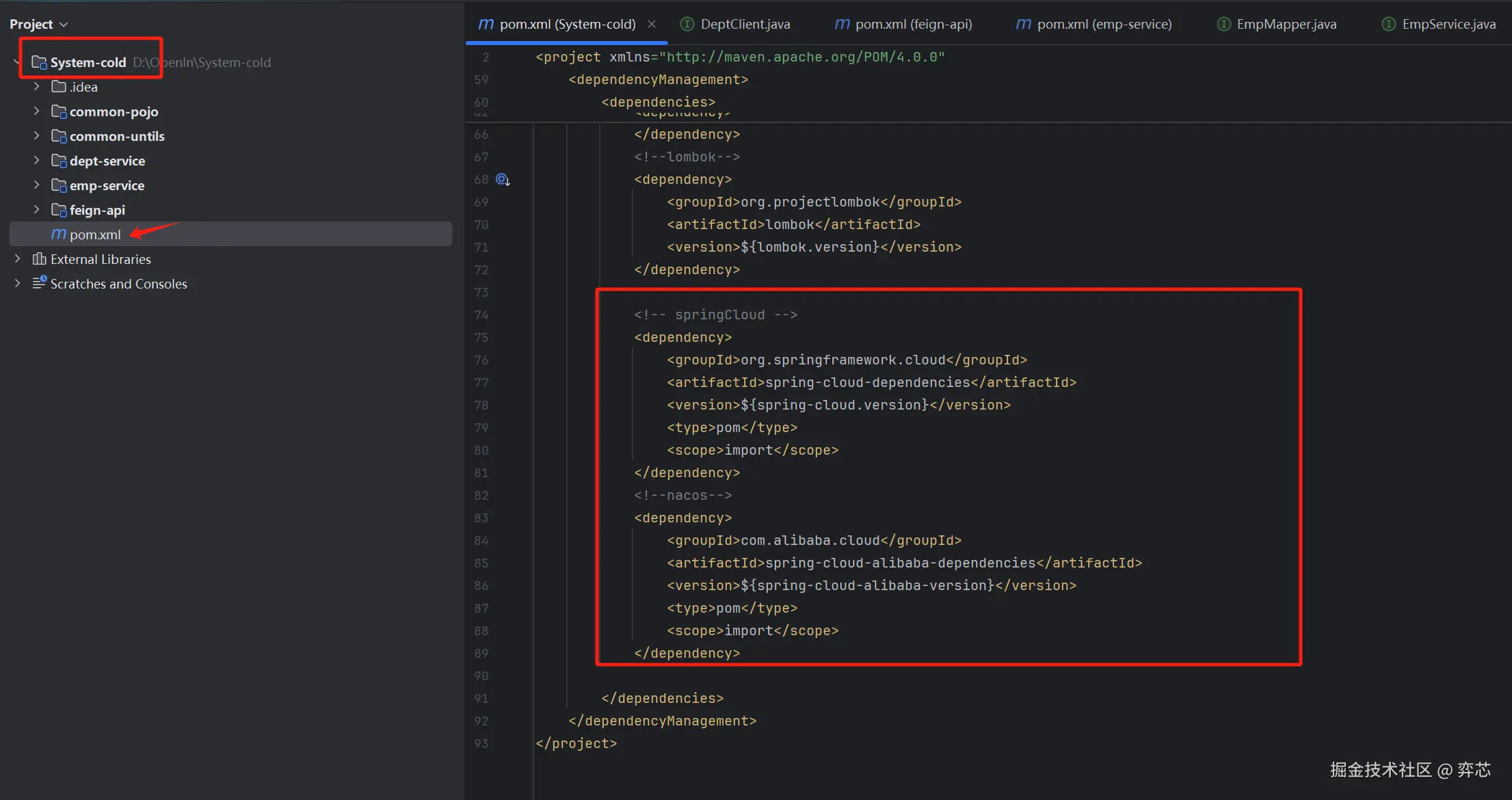Click the Maven icon beside pom.xml file

pos(59,235)
